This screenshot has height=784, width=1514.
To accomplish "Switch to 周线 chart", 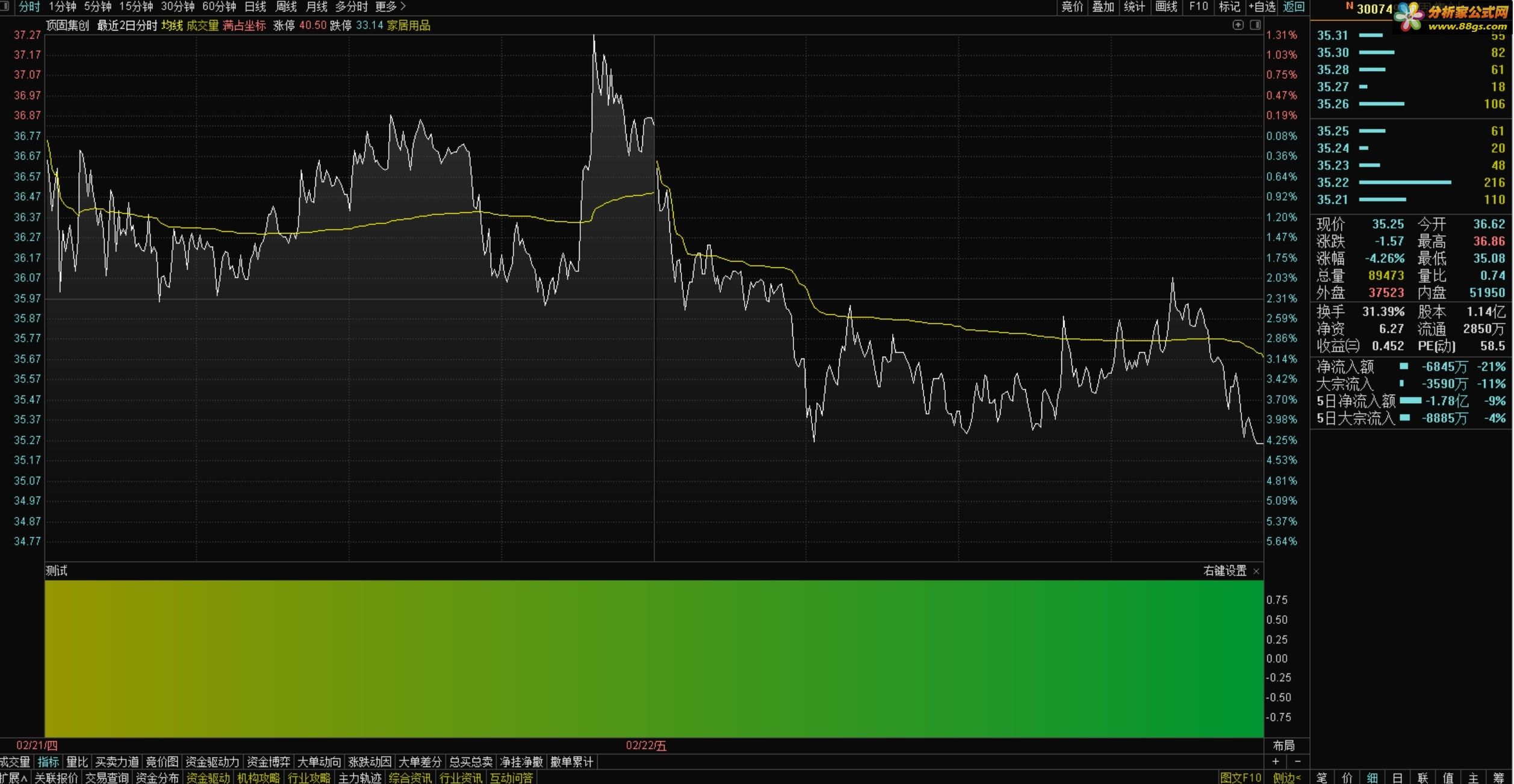I will [x=286, y=7].
